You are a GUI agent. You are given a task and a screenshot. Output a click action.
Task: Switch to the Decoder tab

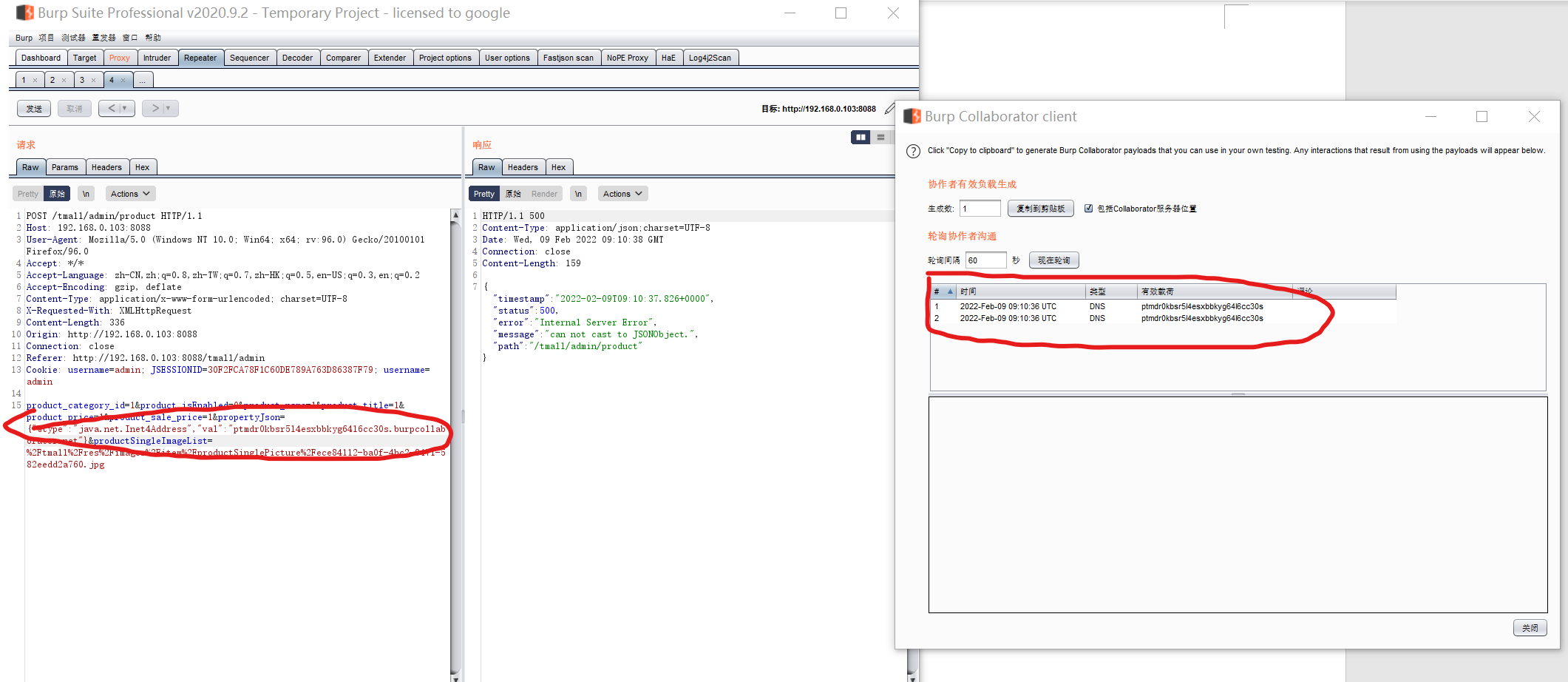(297, 58)
